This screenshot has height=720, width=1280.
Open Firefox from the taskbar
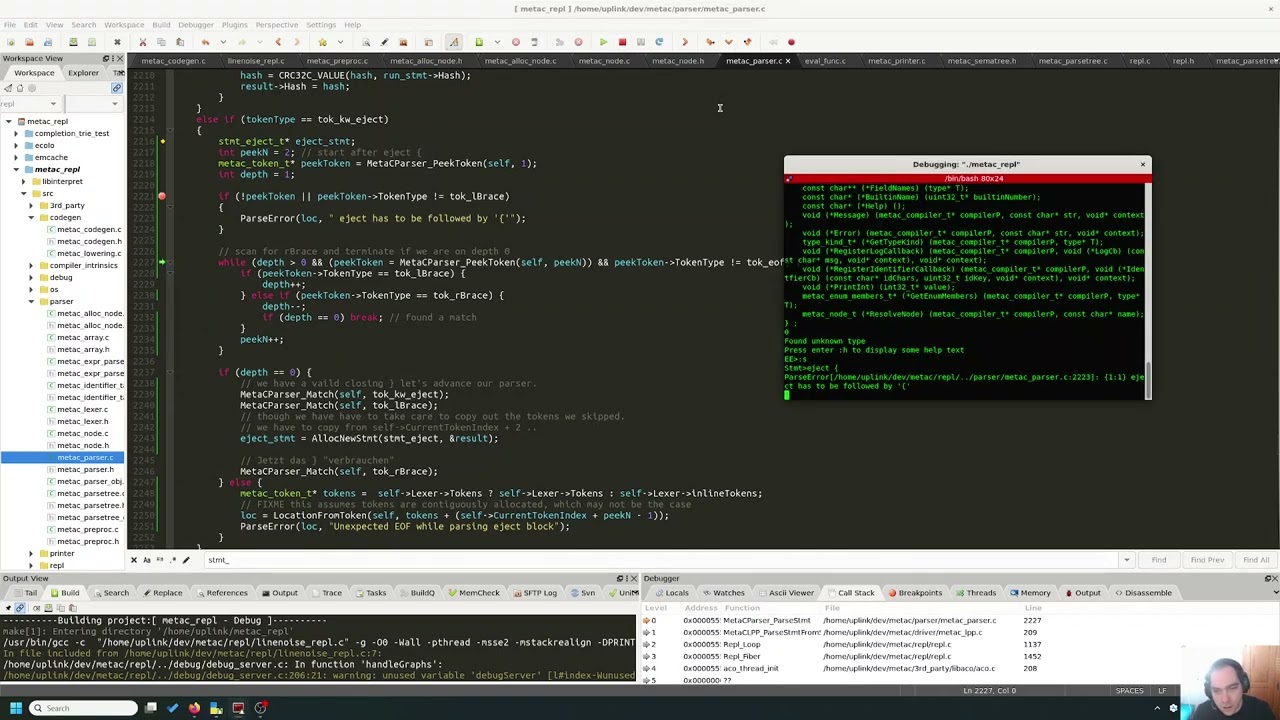194,708
